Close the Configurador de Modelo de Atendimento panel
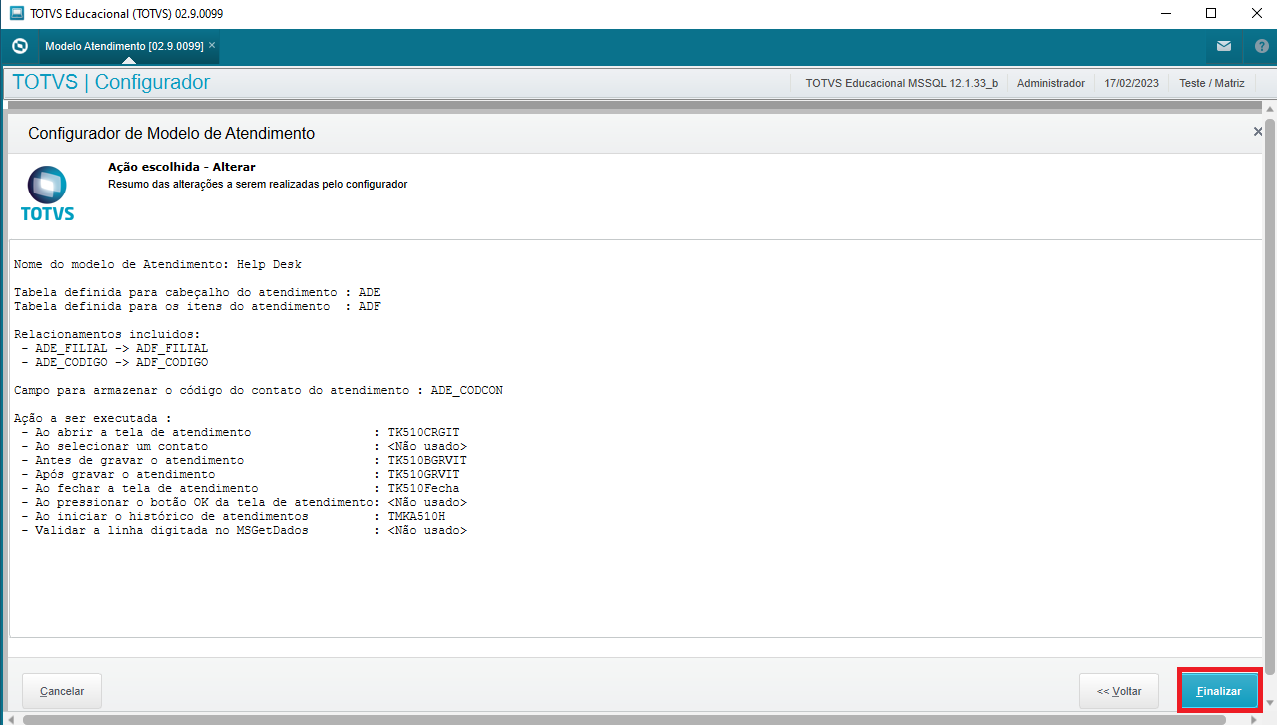This screenshot has width=1277, height=725. point(1258,132)
